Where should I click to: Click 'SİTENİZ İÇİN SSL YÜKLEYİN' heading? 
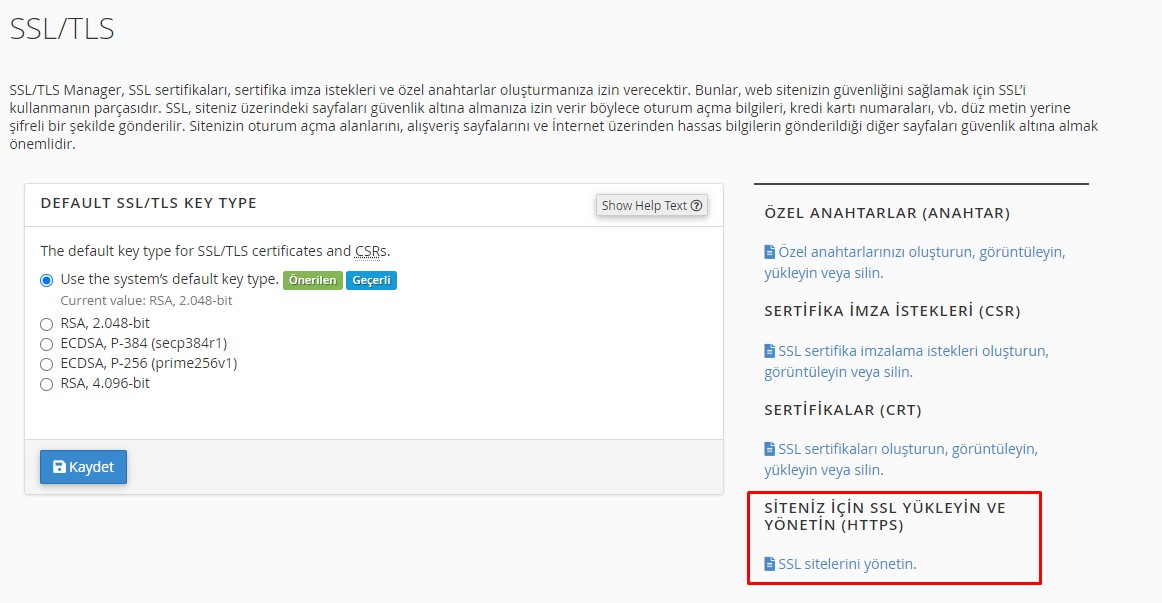[885, 516]
